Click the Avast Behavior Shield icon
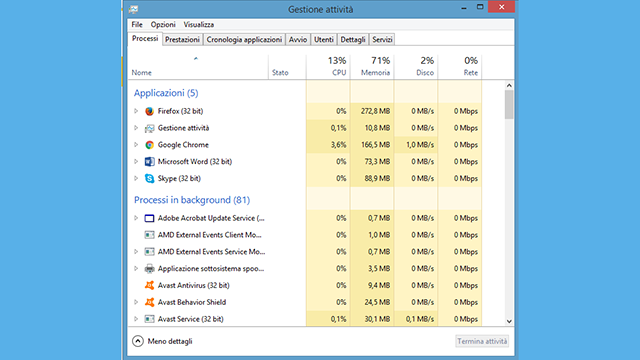 point(149,302)
